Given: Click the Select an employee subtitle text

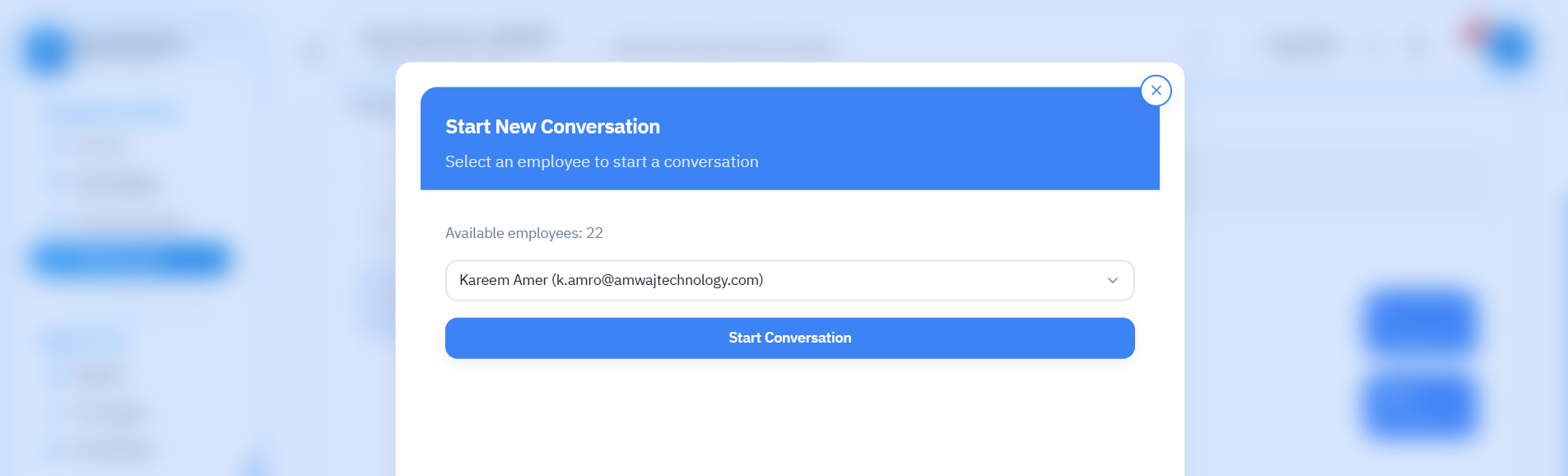Looking at the screenshot, I should (x=601, y=162).
